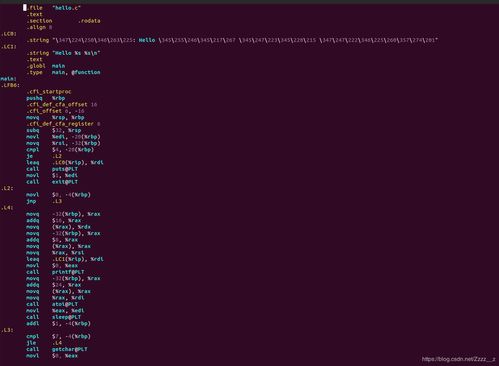Click the jmp .L3 instruction

[44, 201]
